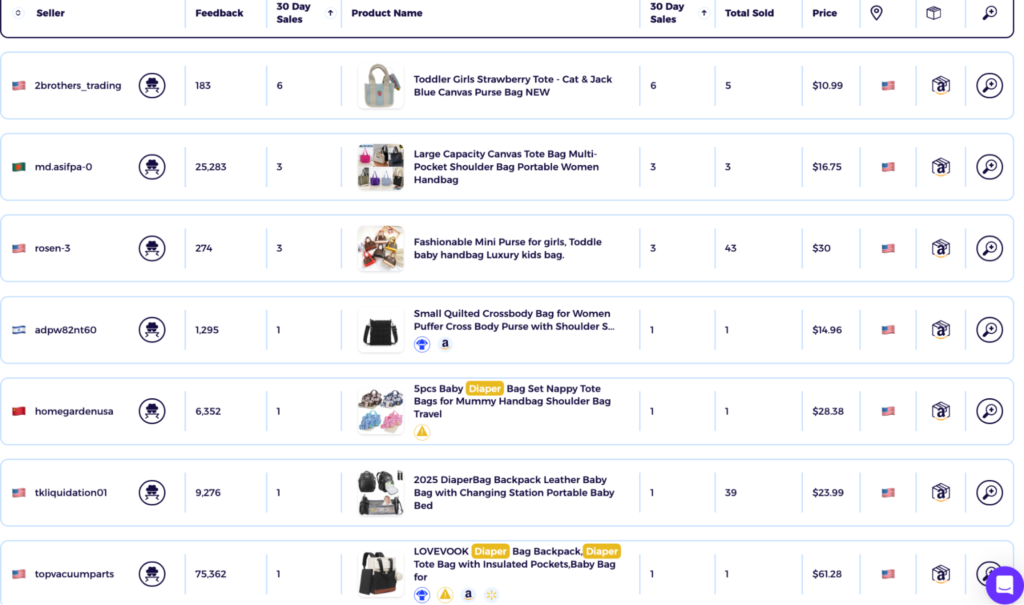The height and width of the screenshot is (605, 1024).
Task: Open seller adpw82nt60
Action: point(65,330)
